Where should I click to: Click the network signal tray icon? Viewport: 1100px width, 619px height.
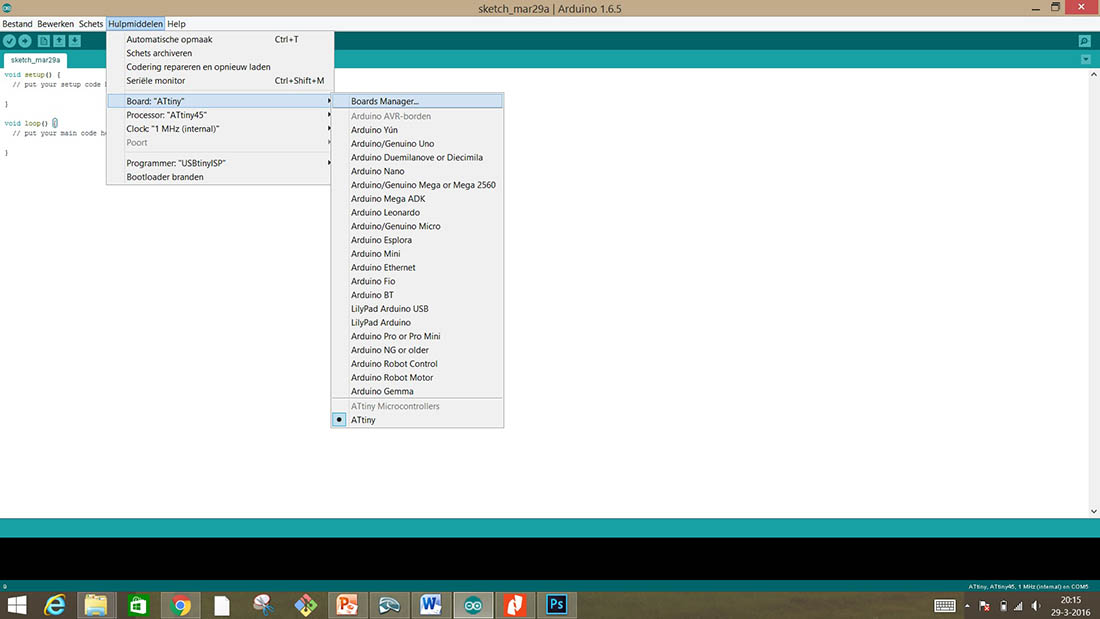[1019, 606]
